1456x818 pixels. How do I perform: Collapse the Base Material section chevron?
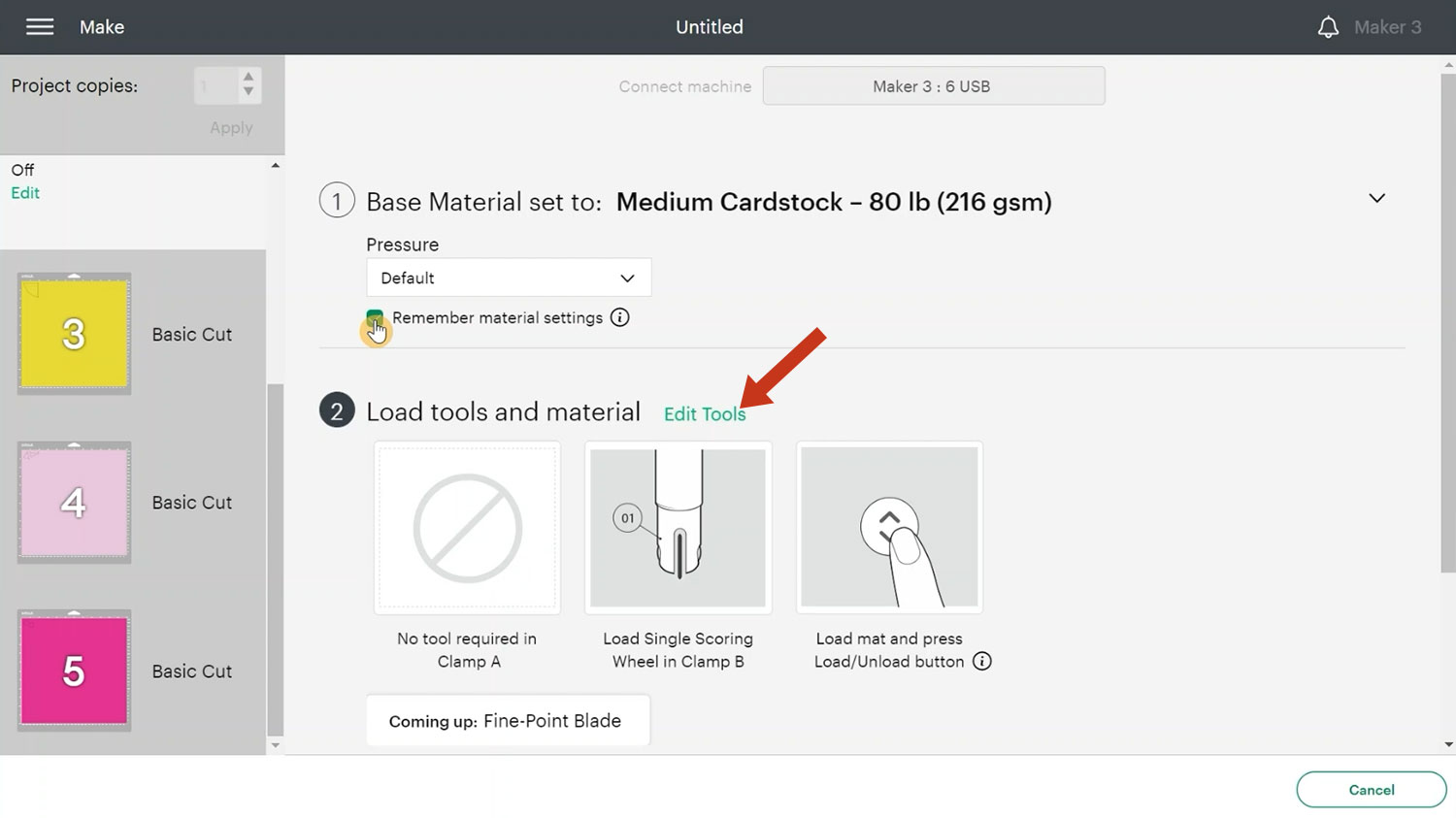(1376, 199)
